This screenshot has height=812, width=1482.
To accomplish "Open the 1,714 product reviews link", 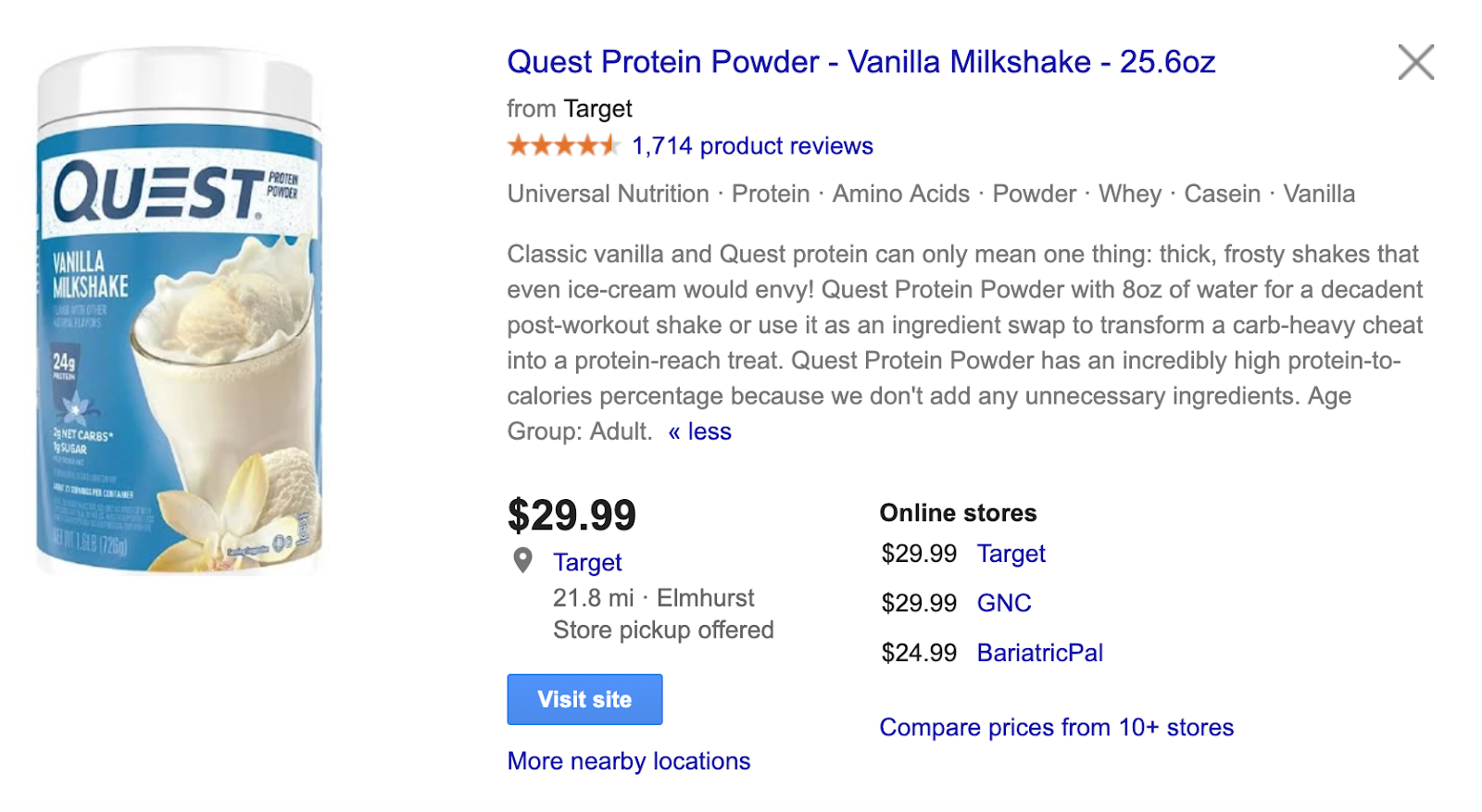I will tap(752, 146).
